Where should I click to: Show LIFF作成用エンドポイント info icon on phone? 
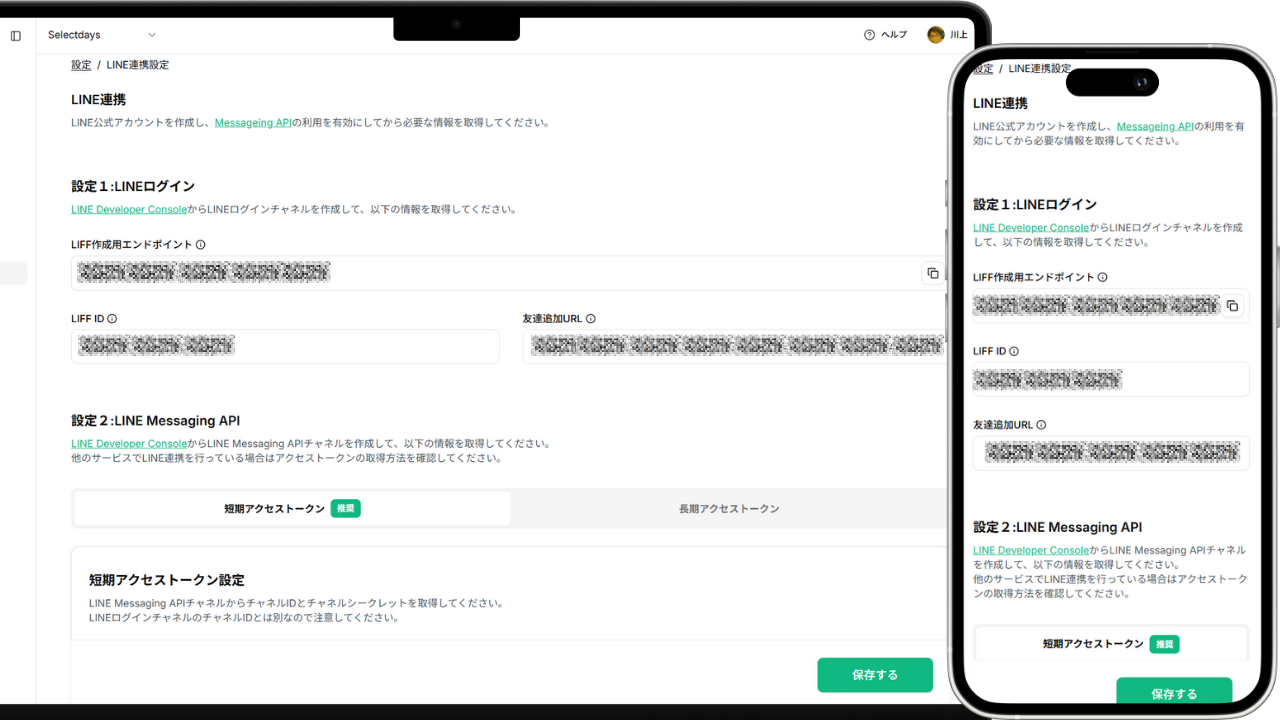tap(1103, 277)
